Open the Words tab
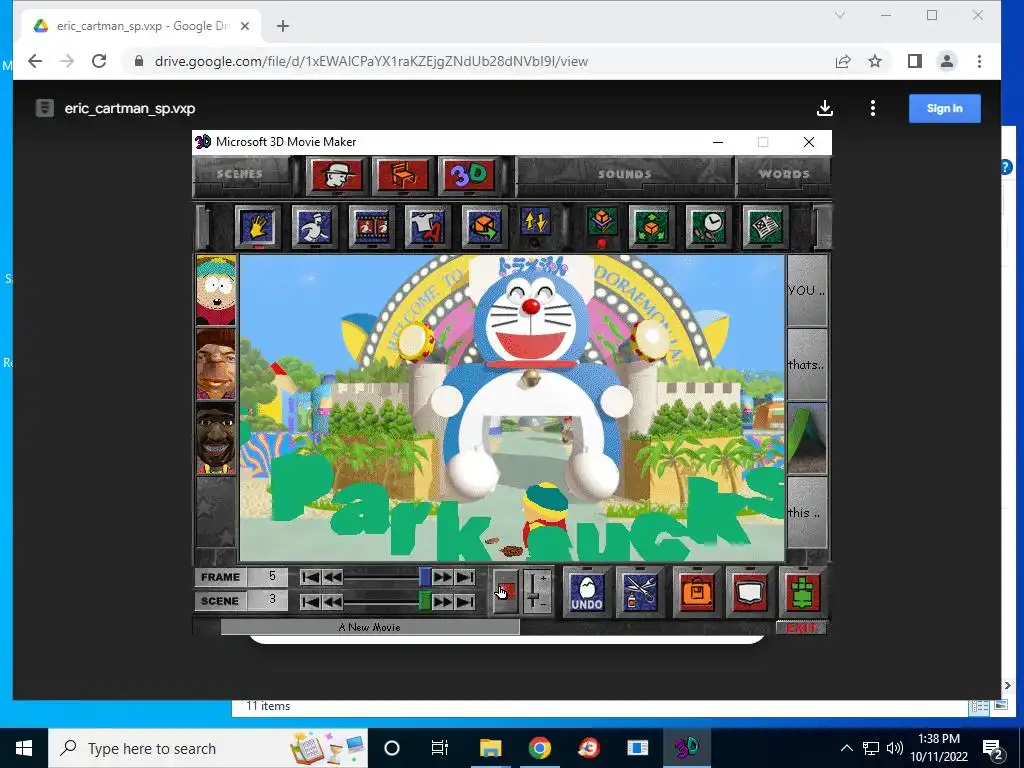This screenshot has width=1024, height=768. [784, 174]
